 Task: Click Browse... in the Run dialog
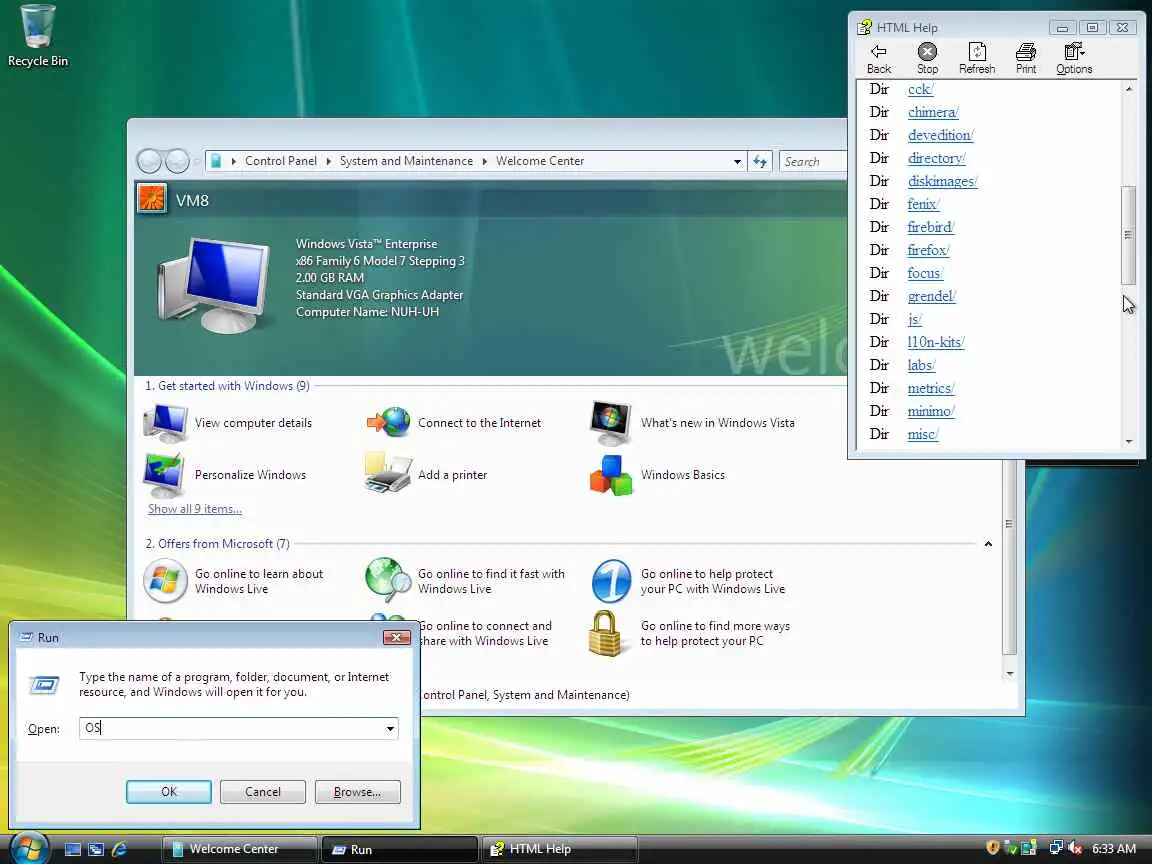pos(358,792)
